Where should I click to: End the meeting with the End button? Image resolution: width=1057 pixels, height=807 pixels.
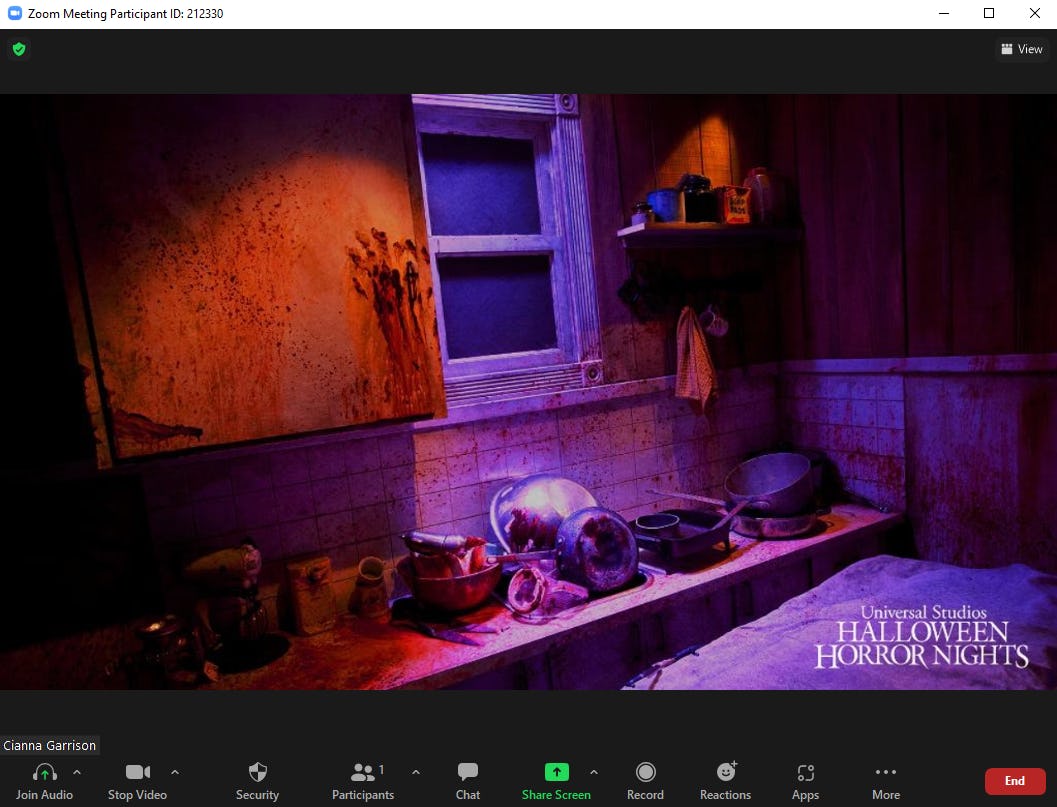coord(1014,781)
